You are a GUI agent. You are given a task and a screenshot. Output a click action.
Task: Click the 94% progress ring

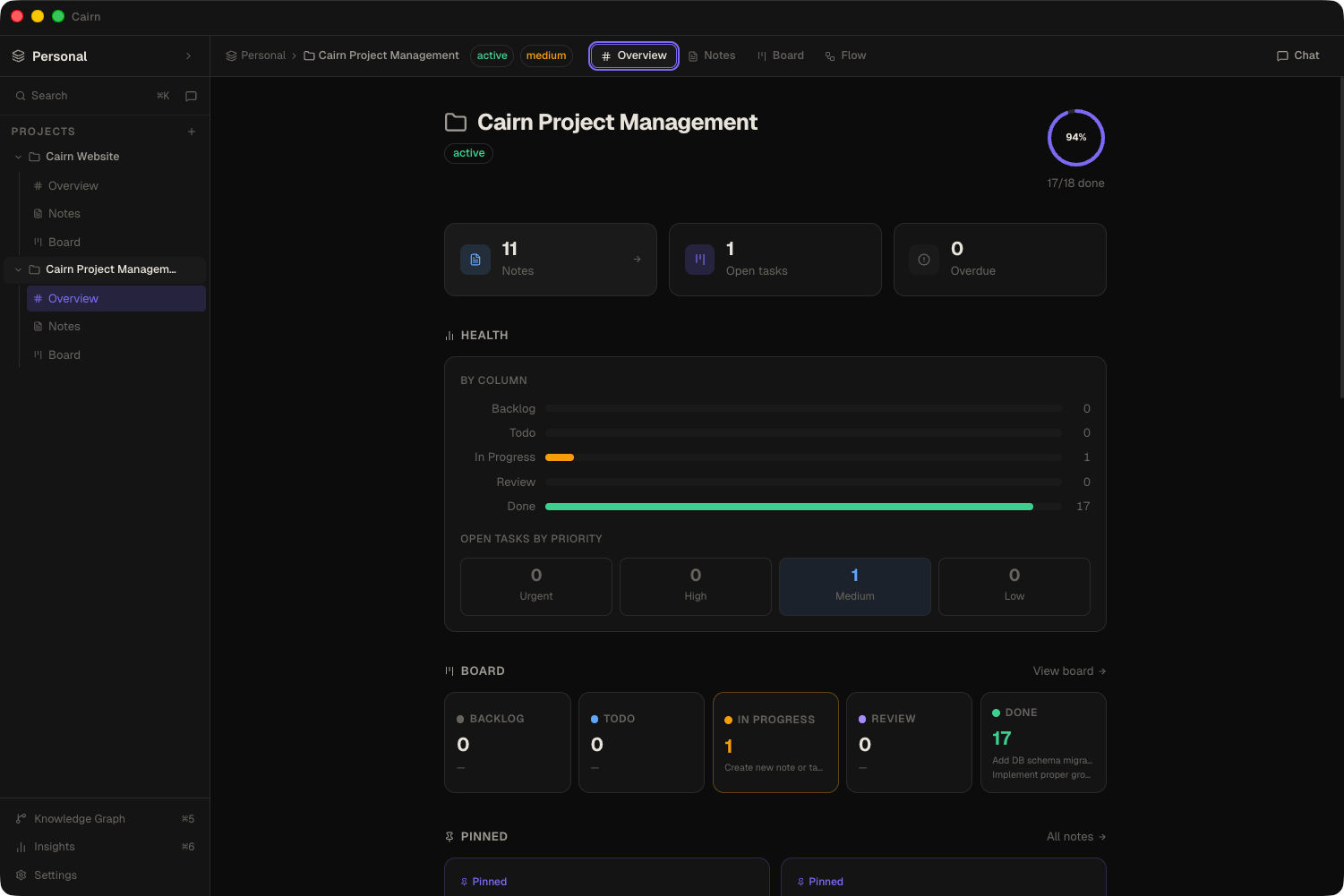click(x=1075, y=138)
